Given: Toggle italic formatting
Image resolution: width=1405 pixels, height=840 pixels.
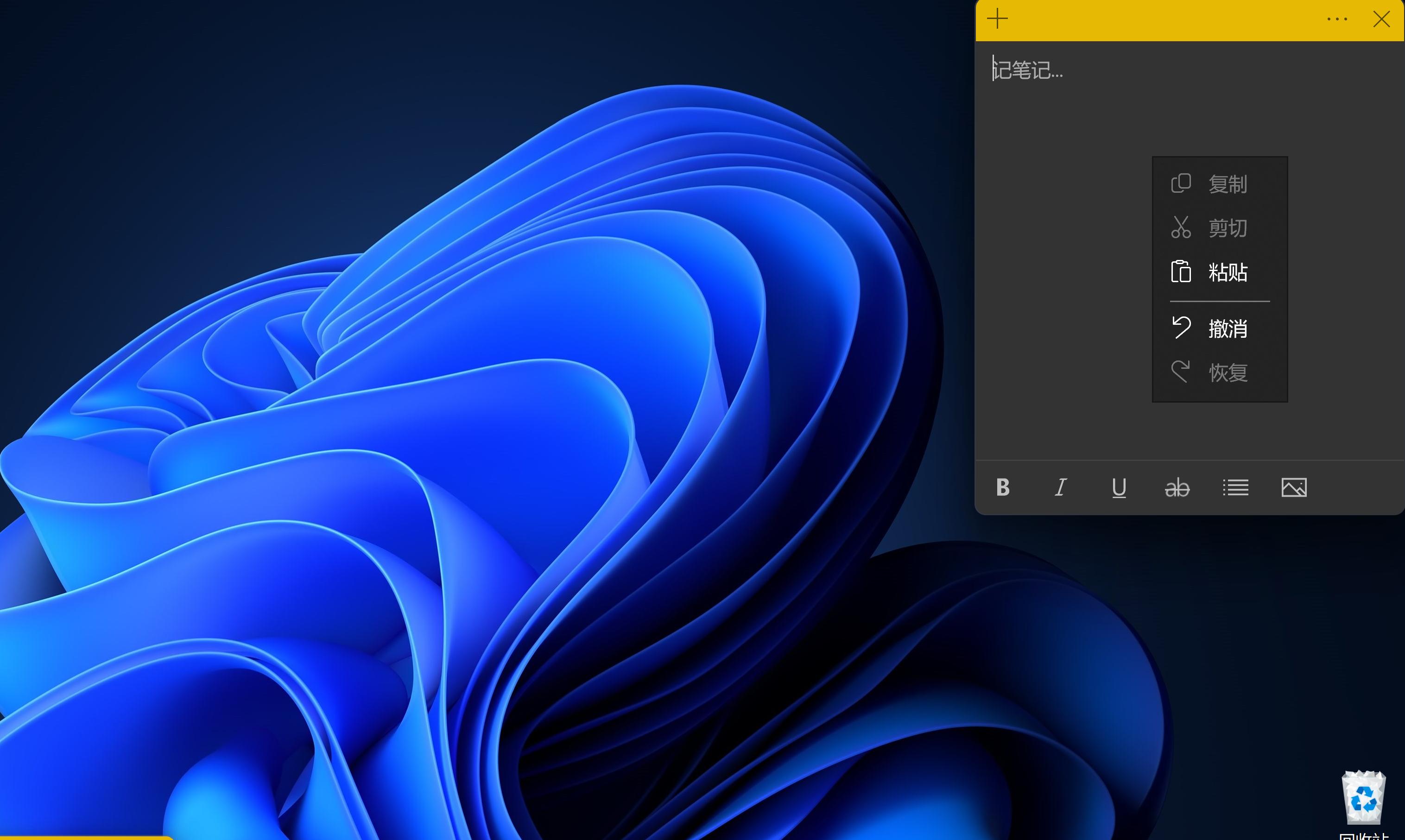Looking at the screenshot, I should [x=1061, y=487].
